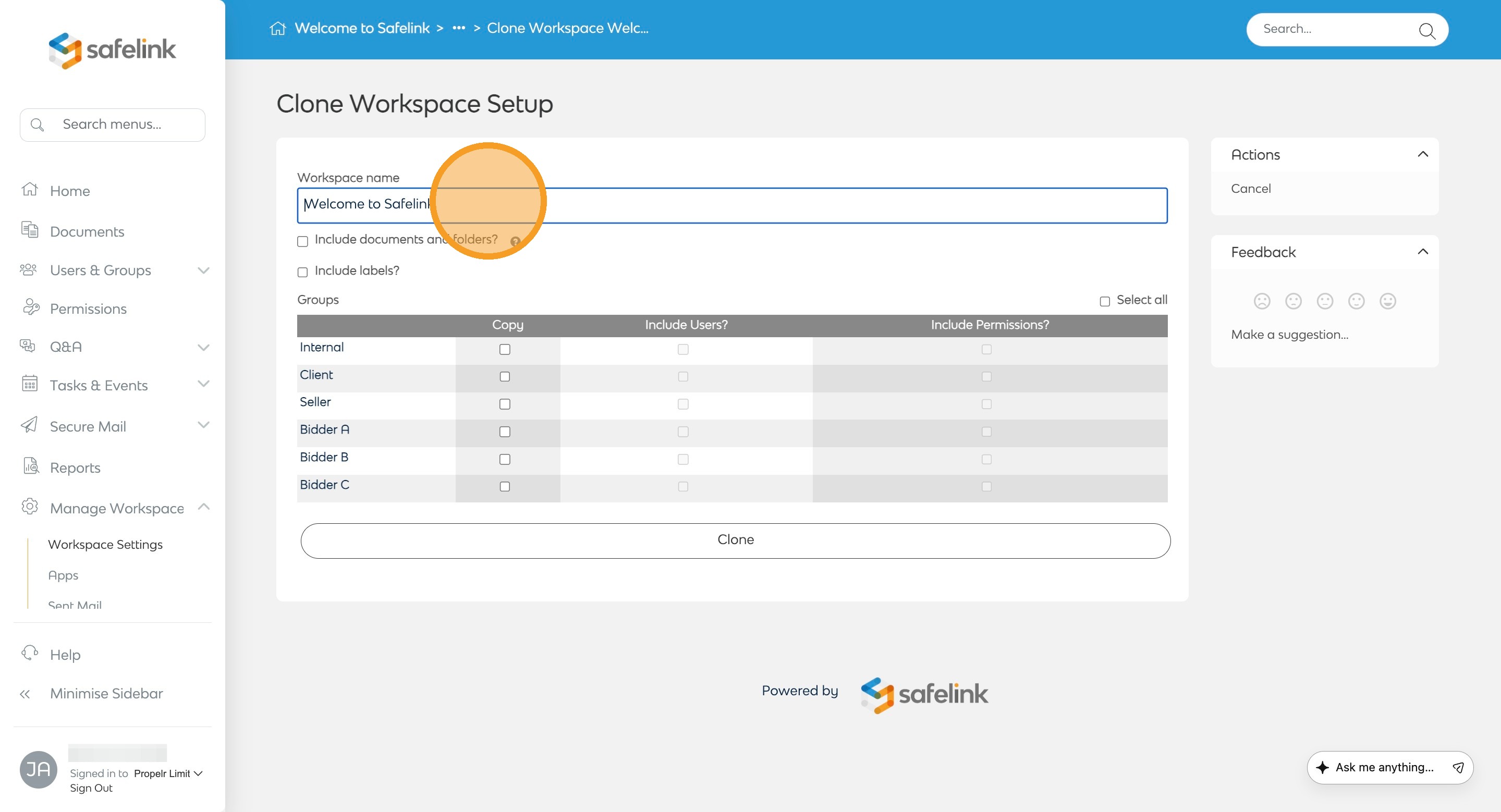Check the Select all groups checkbox
This screenshot has width=1501, height=812.
pos(1104,301)
